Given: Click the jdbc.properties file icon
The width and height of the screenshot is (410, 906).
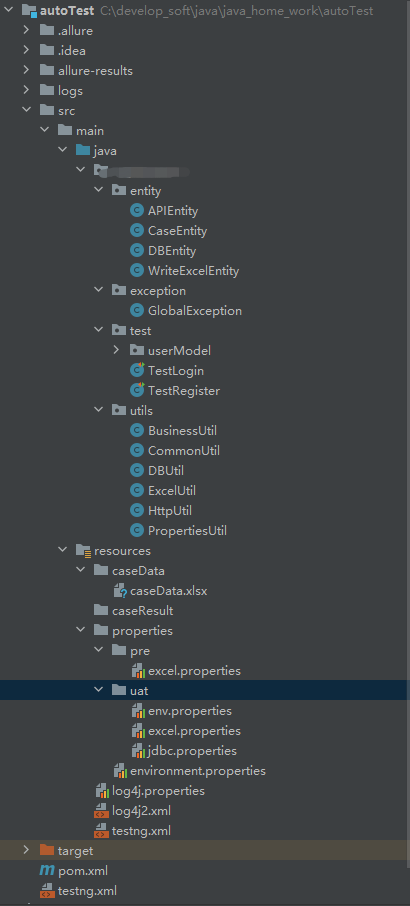Looking at the screenshot, I should point(137,751).
